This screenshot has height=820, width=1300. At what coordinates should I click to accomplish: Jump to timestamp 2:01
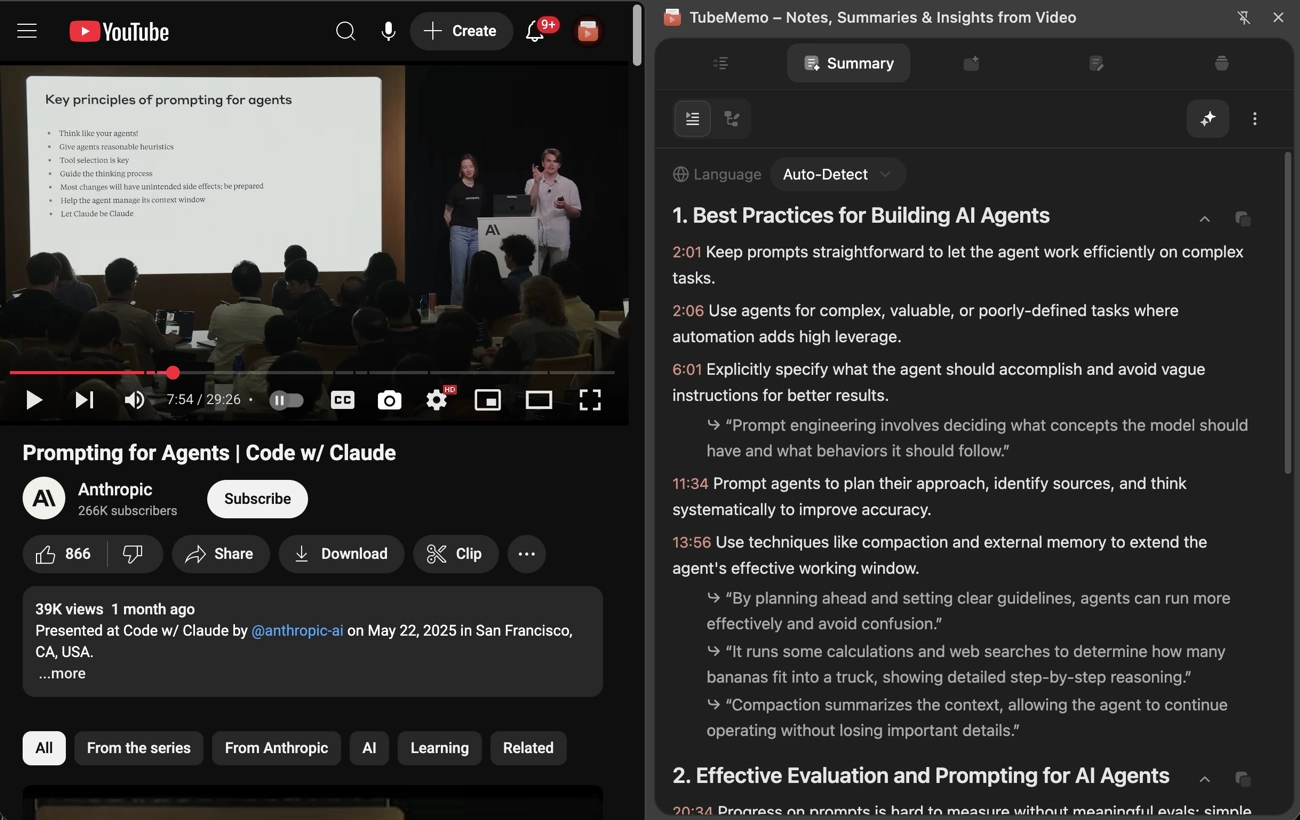pyautogui.click(x=687, y=252)
